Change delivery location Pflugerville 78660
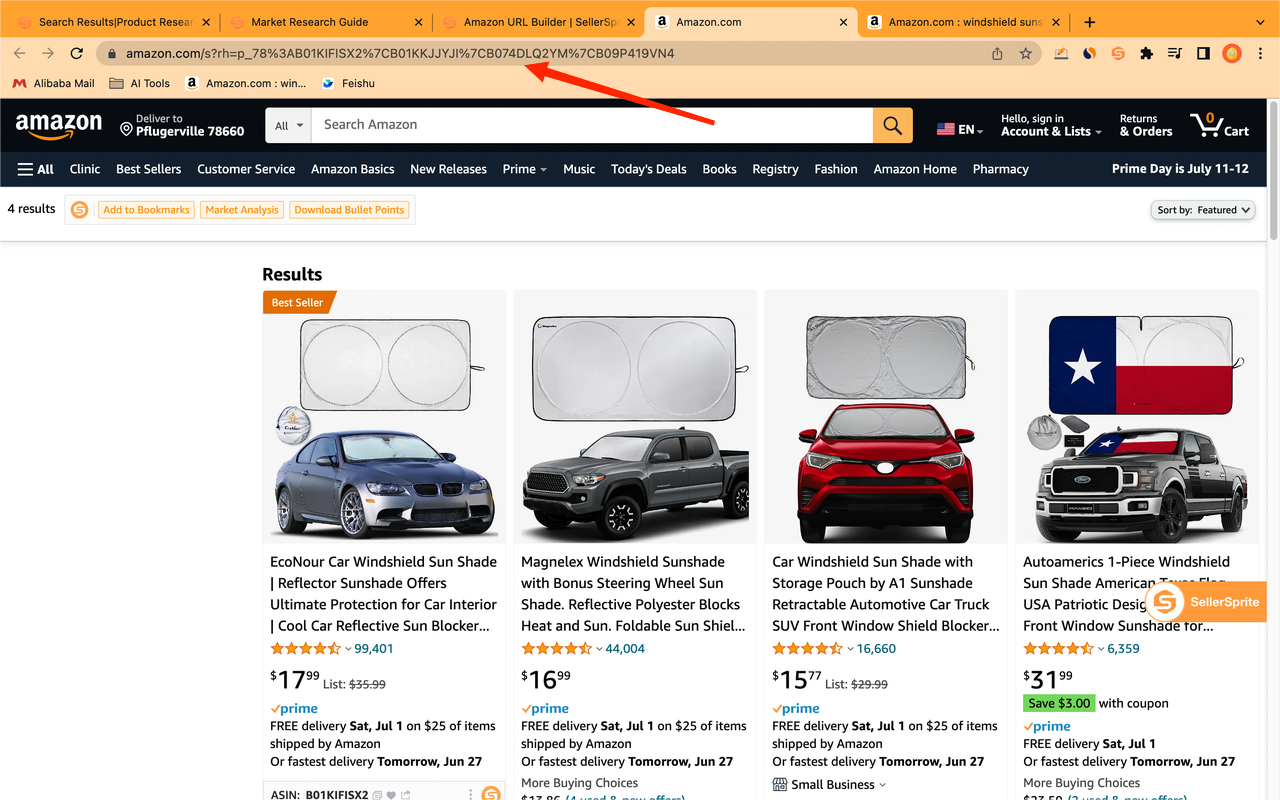 point(182,125)
